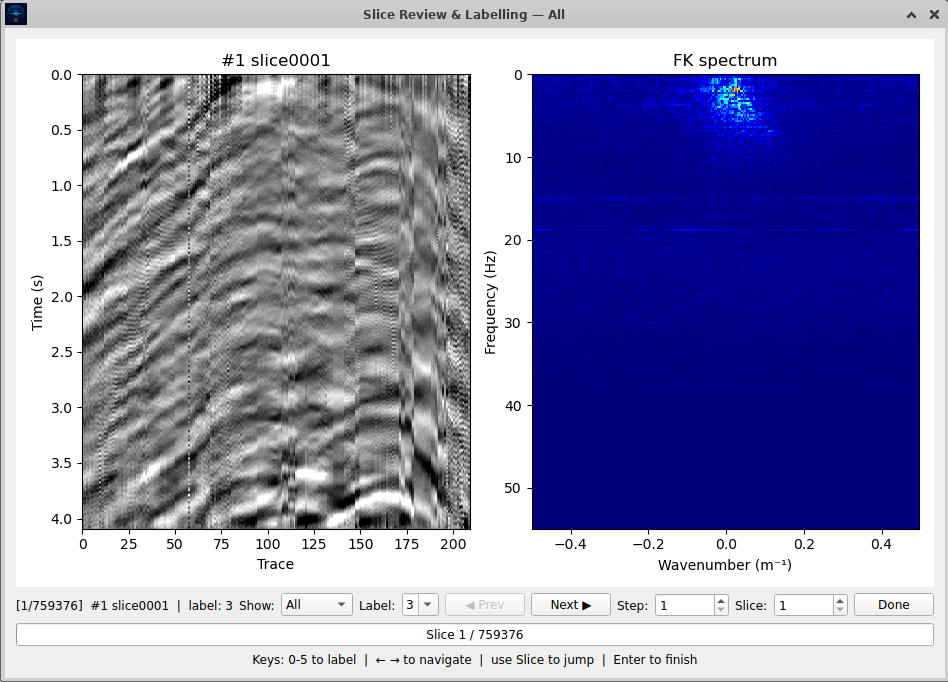Click the FK spectrum plot
The height and width of the screenshot is (682, 948).
[726, 302]
